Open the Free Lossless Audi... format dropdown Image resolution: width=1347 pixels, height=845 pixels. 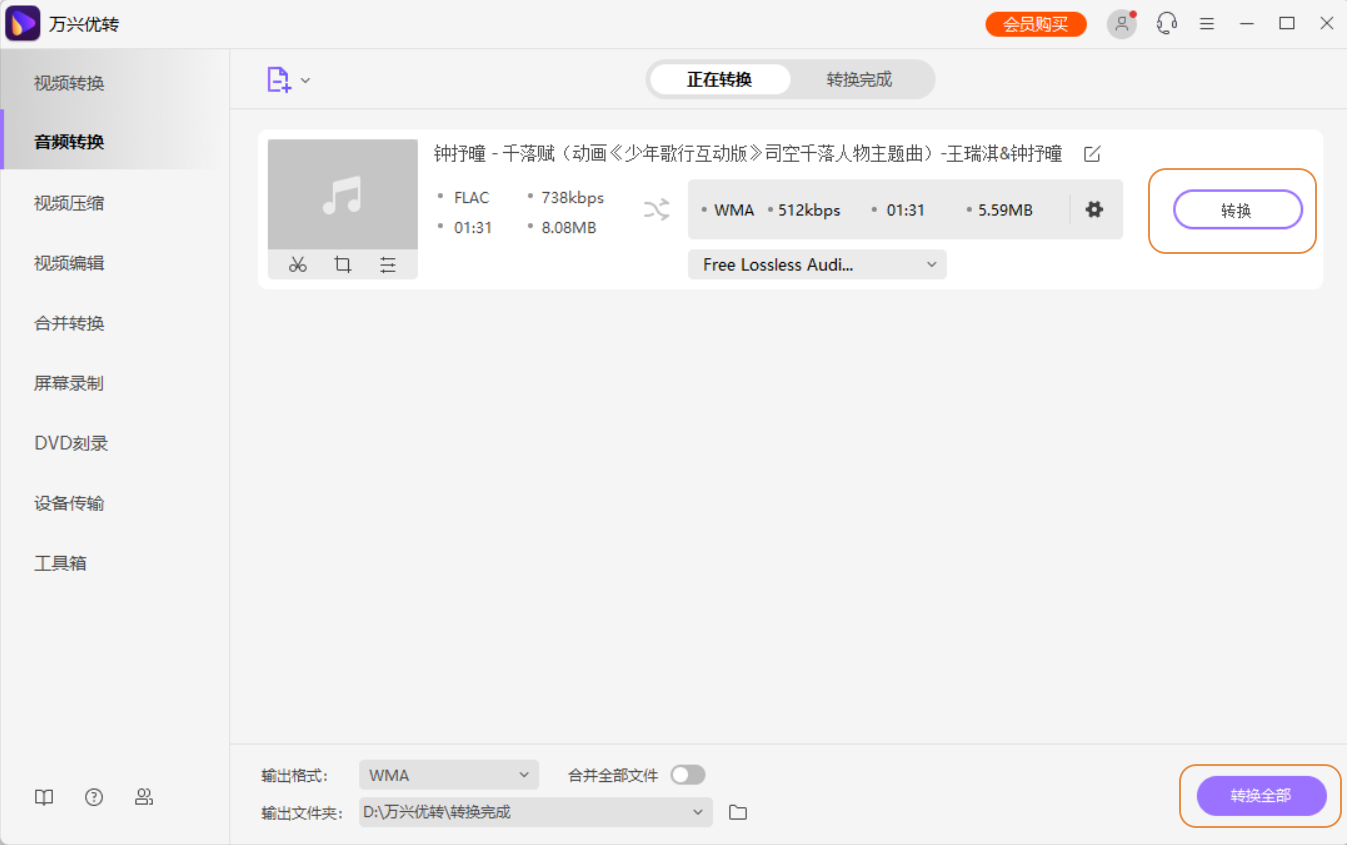point(816,264)
